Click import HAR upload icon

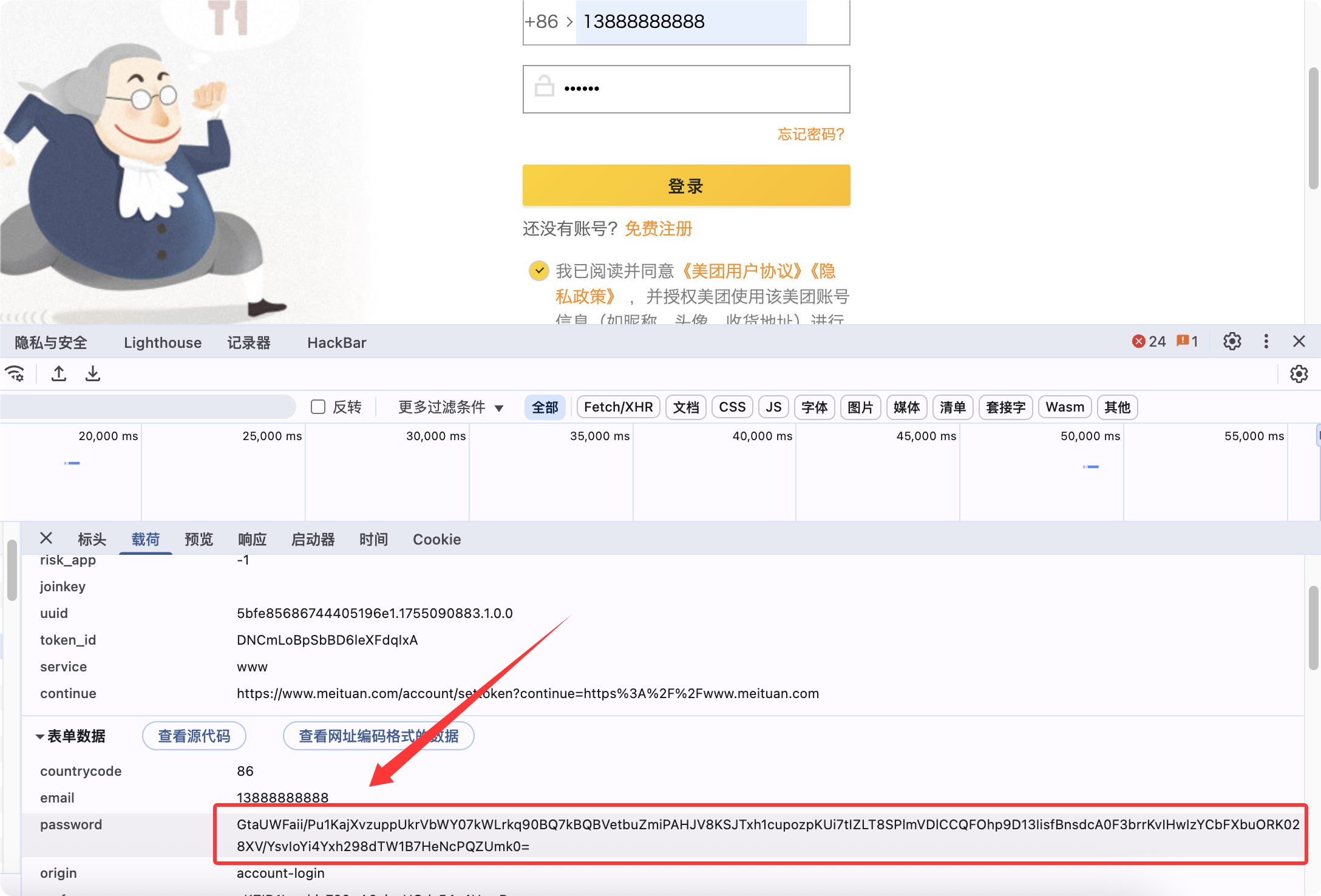tap(59, 373)
